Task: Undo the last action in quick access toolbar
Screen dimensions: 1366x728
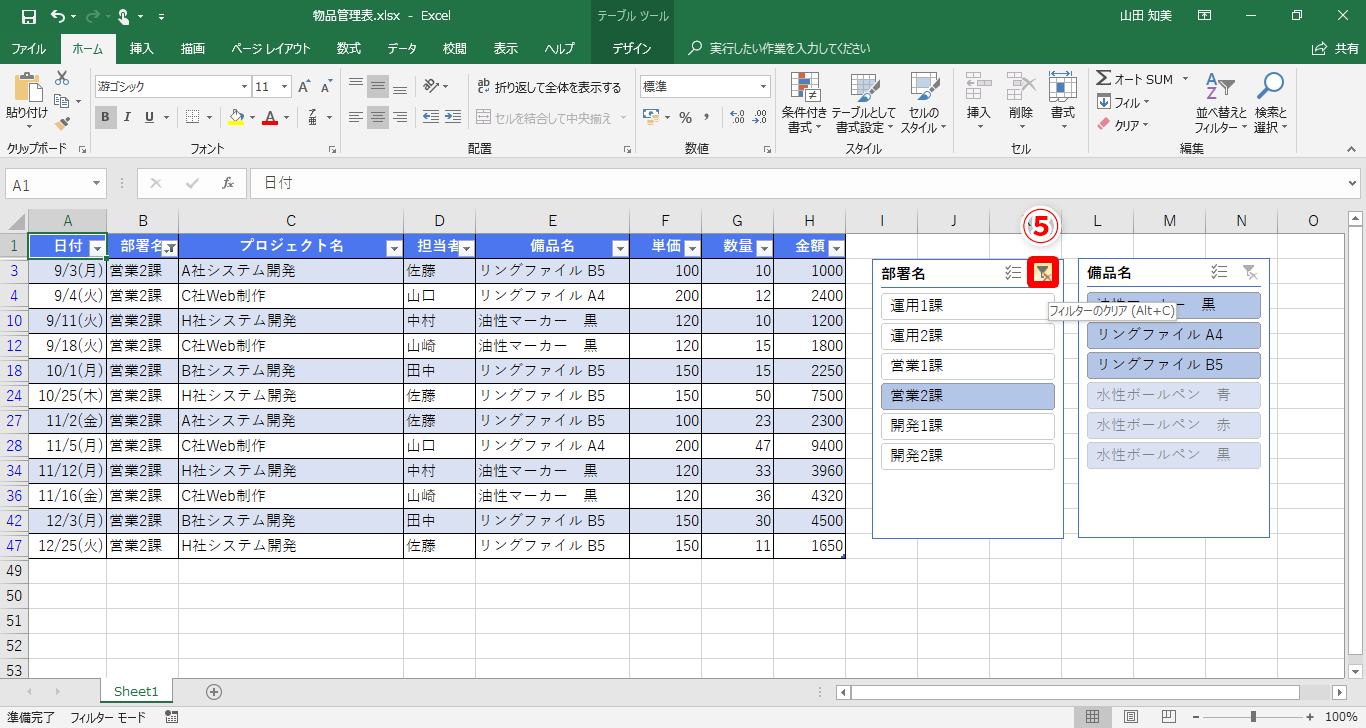Action: (x=58, y=16)
